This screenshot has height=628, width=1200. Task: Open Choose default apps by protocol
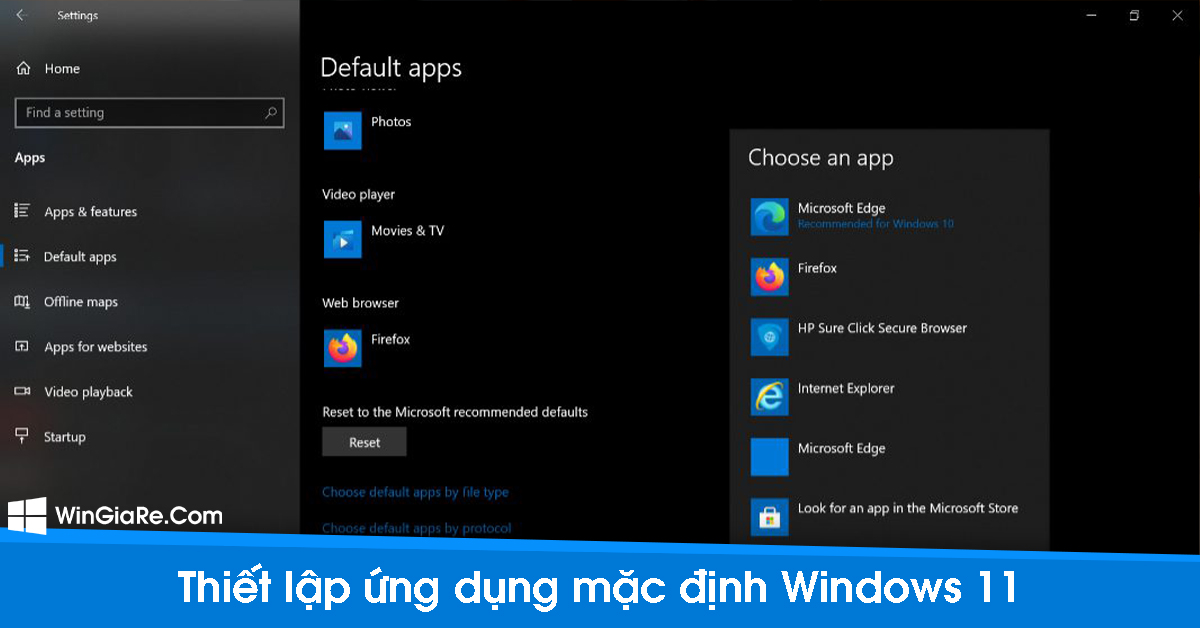click(416, 528)
